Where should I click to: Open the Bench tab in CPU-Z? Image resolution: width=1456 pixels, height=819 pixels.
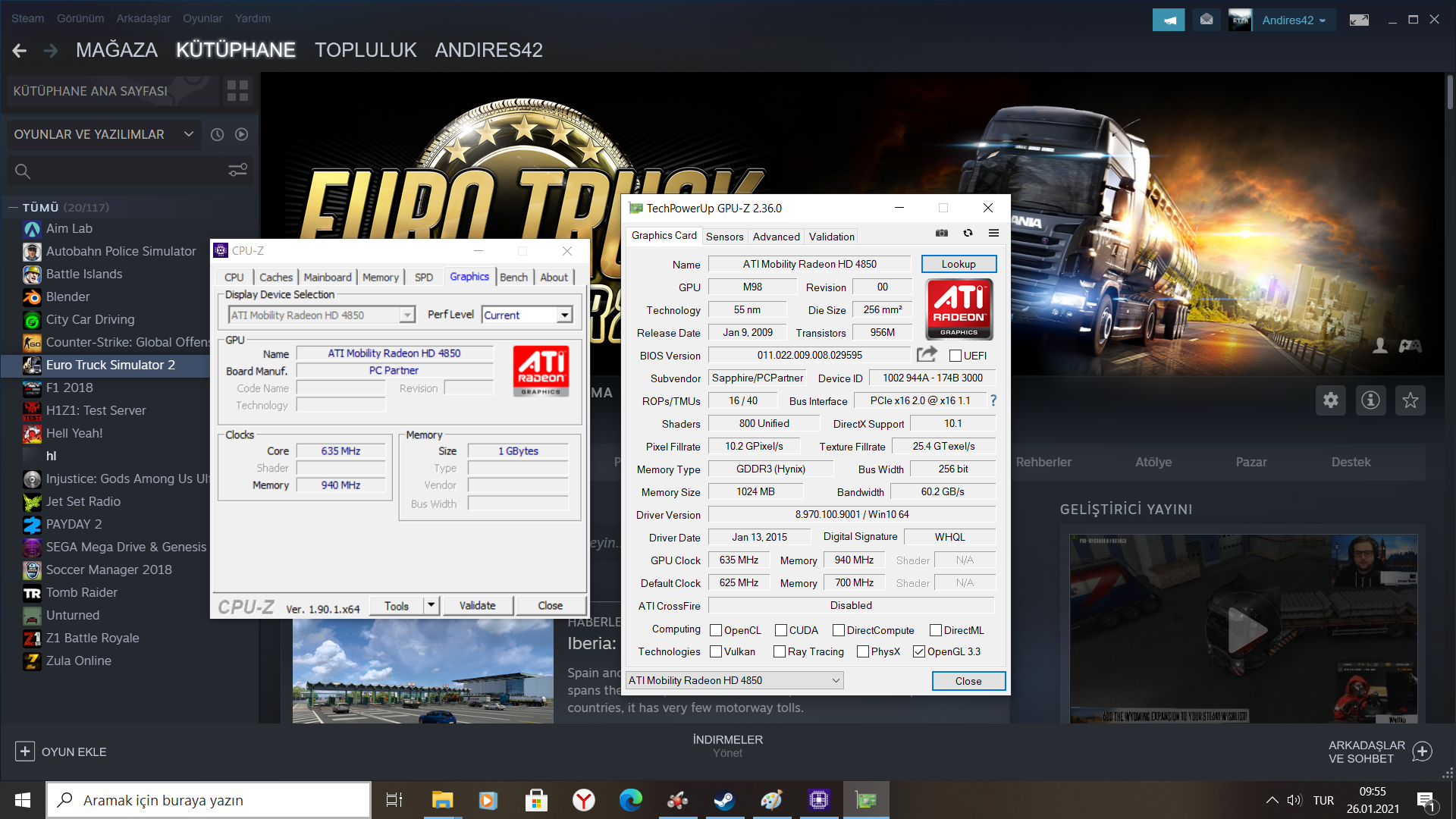514,277
